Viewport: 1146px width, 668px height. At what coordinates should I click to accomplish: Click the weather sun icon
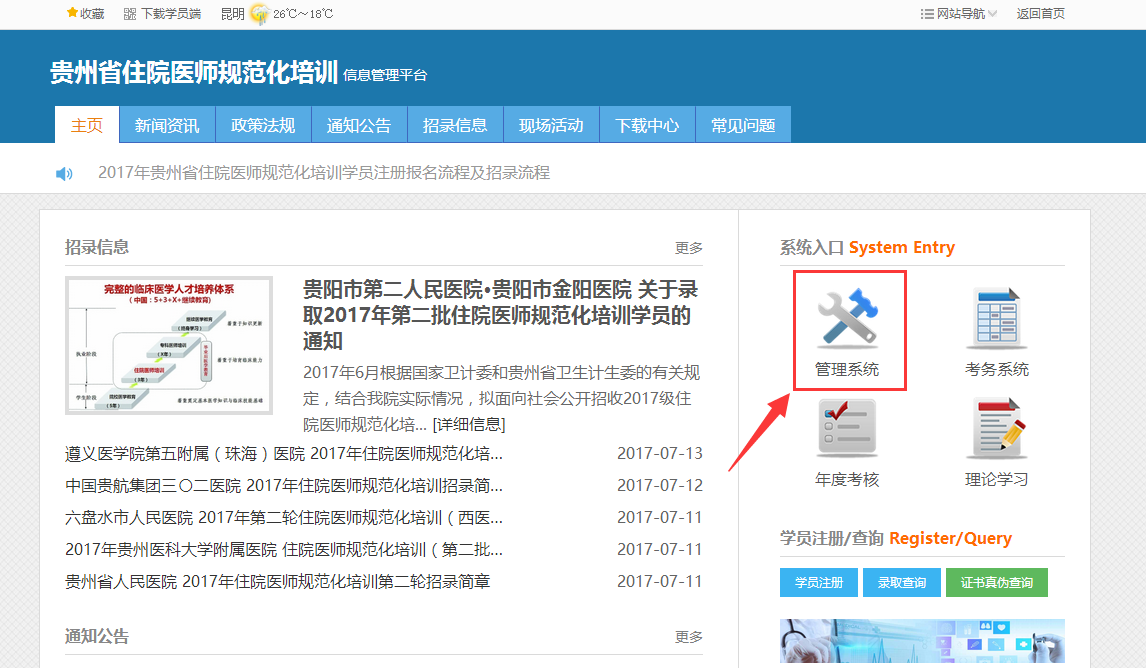259,14
